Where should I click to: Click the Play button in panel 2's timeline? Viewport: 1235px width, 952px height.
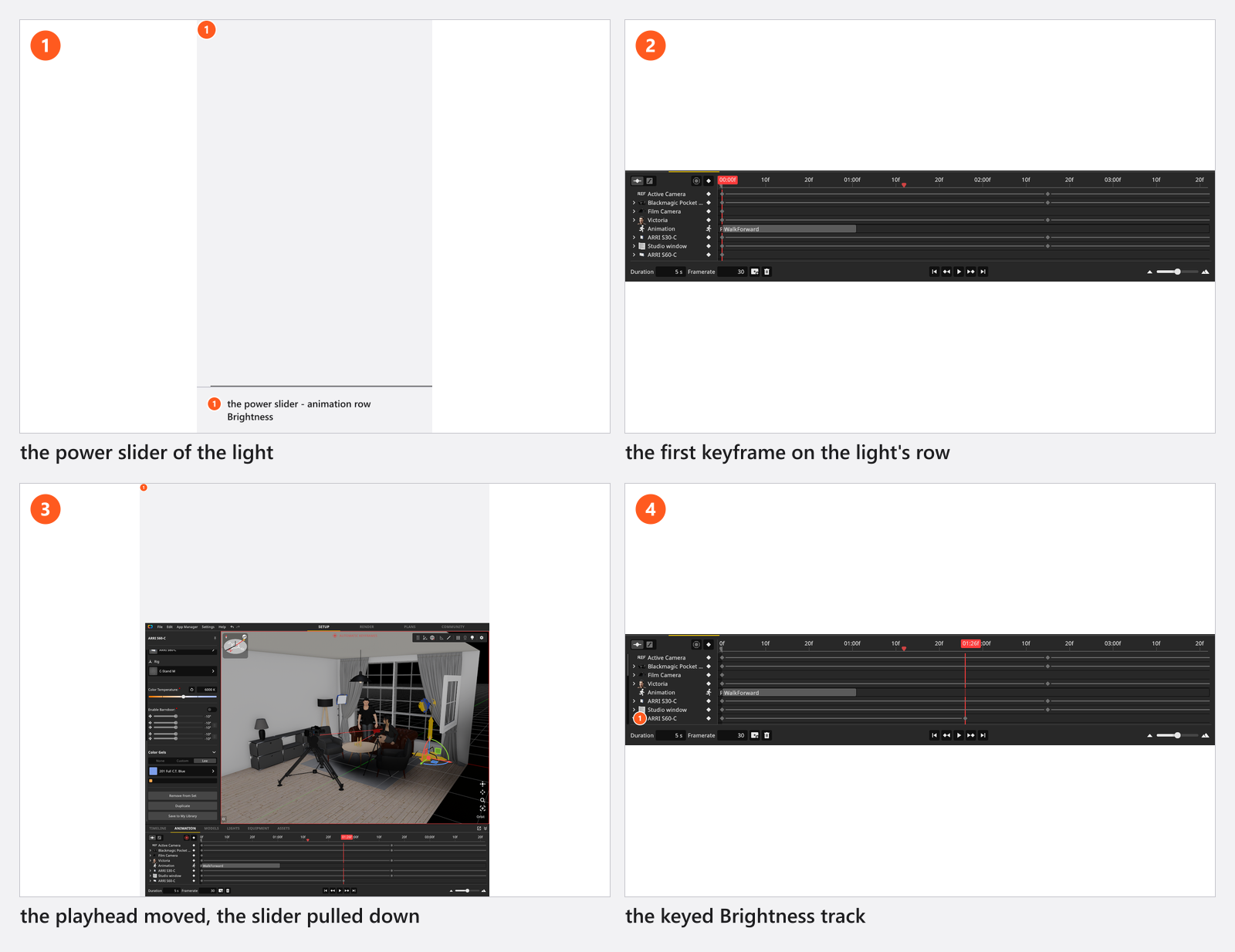pyautogui.click(x=959, y=272)
